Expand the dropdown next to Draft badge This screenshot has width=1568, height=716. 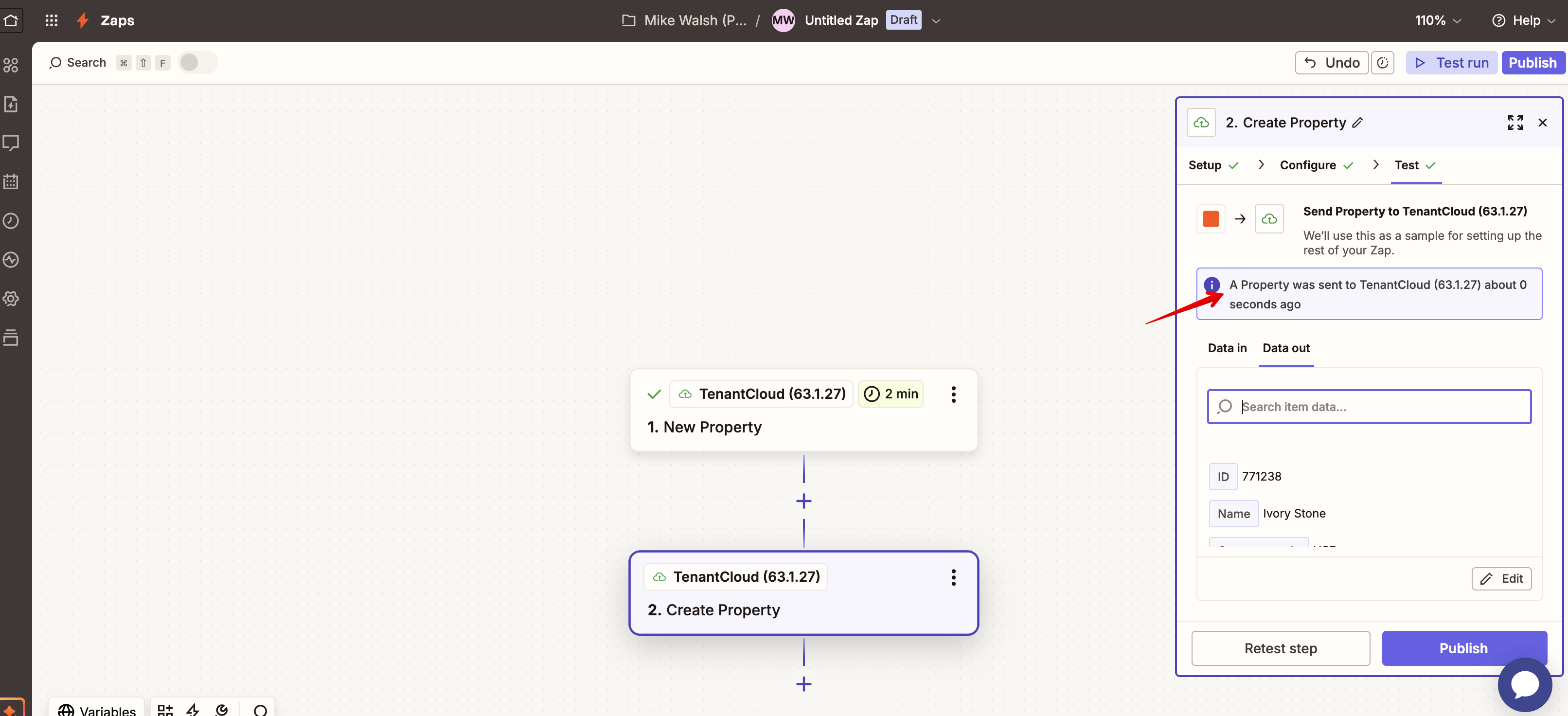pyautogui.click(x=936, y=21)
